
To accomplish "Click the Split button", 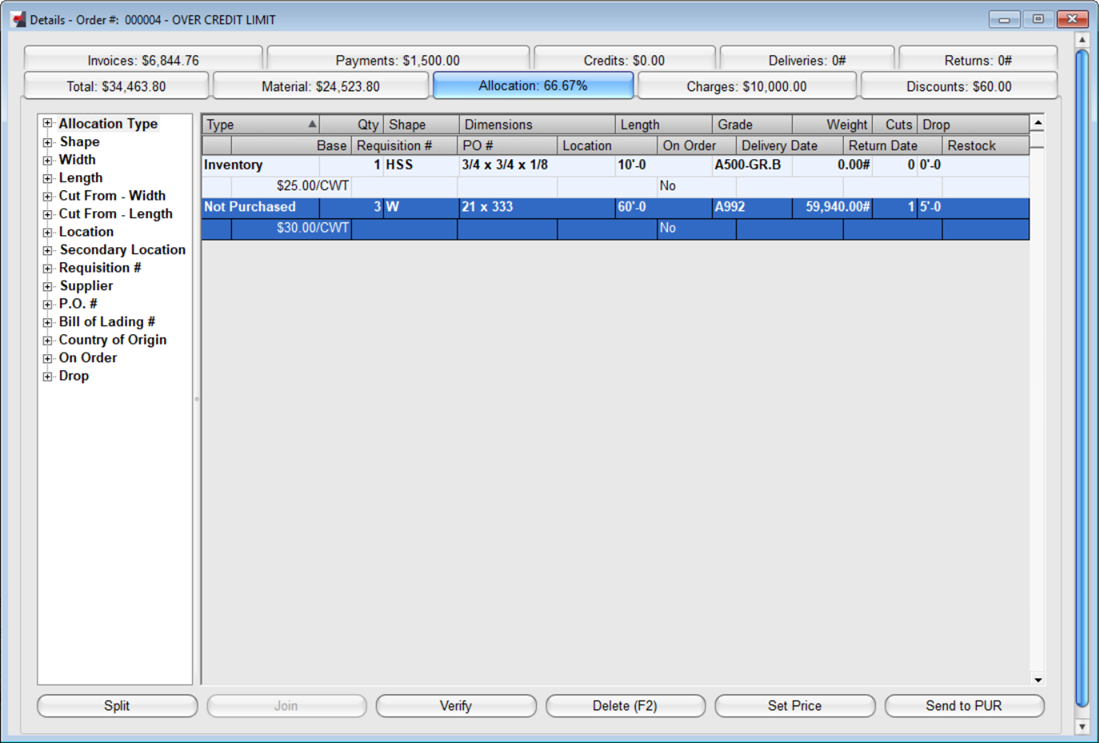I will click(x=117, y=706).
